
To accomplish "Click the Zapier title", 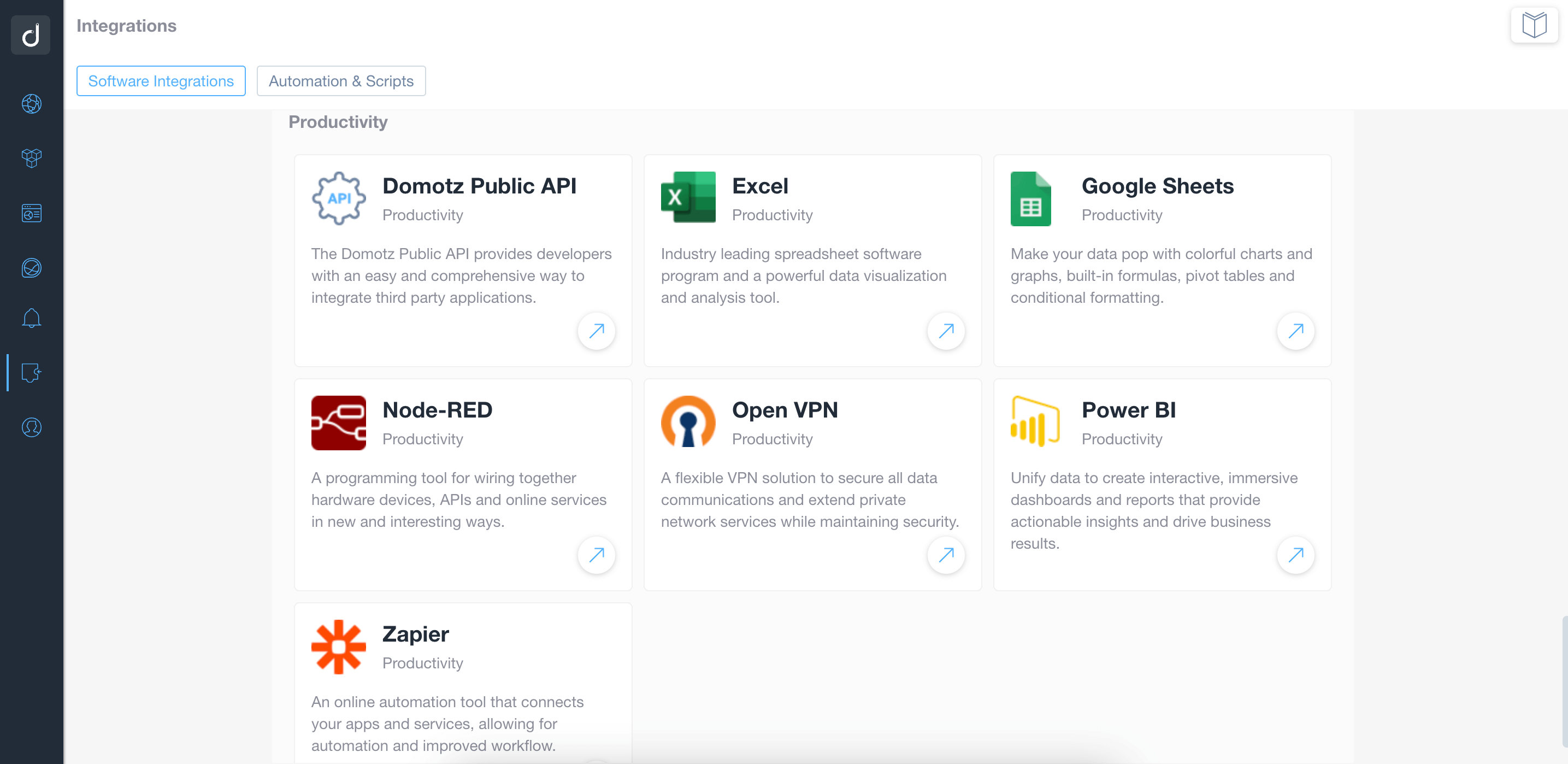I will tap(415, 634).
